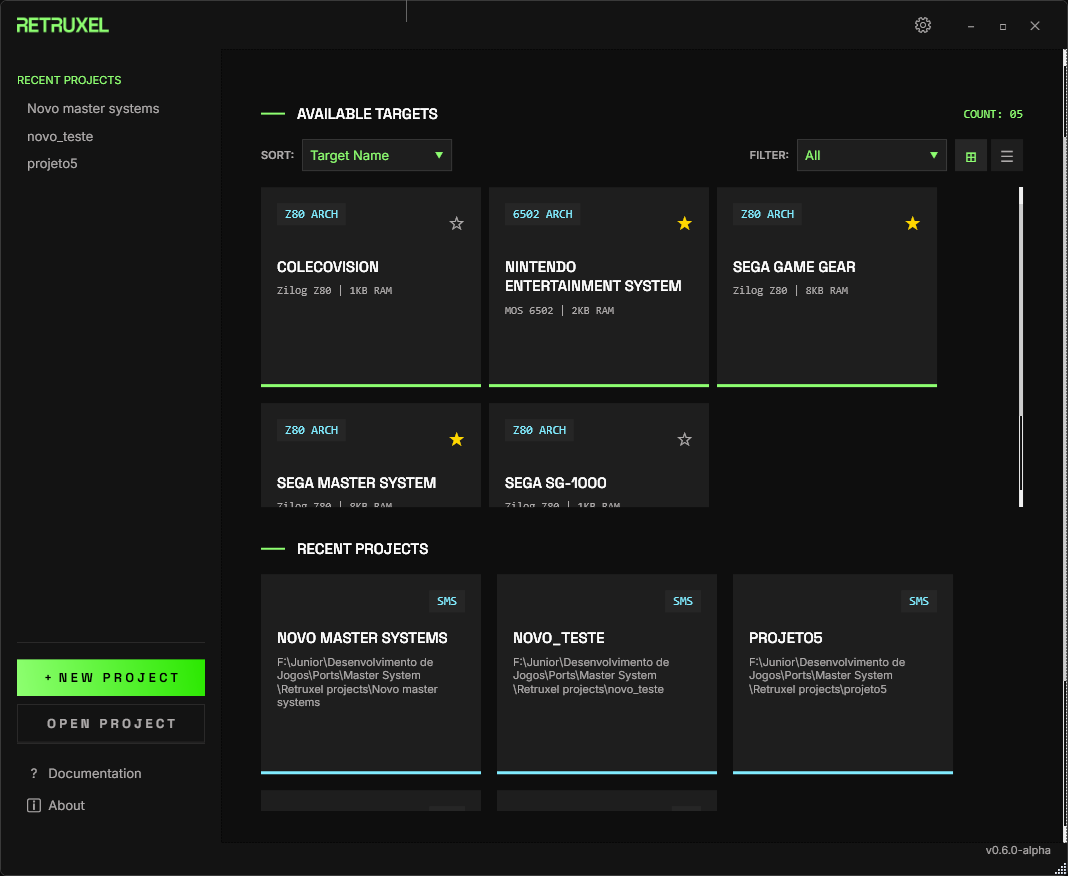Viewport: 1068px width, 876px height.
Task: Unfavorite the Sega Game Gear star
Action: click(x=912, y=224)
